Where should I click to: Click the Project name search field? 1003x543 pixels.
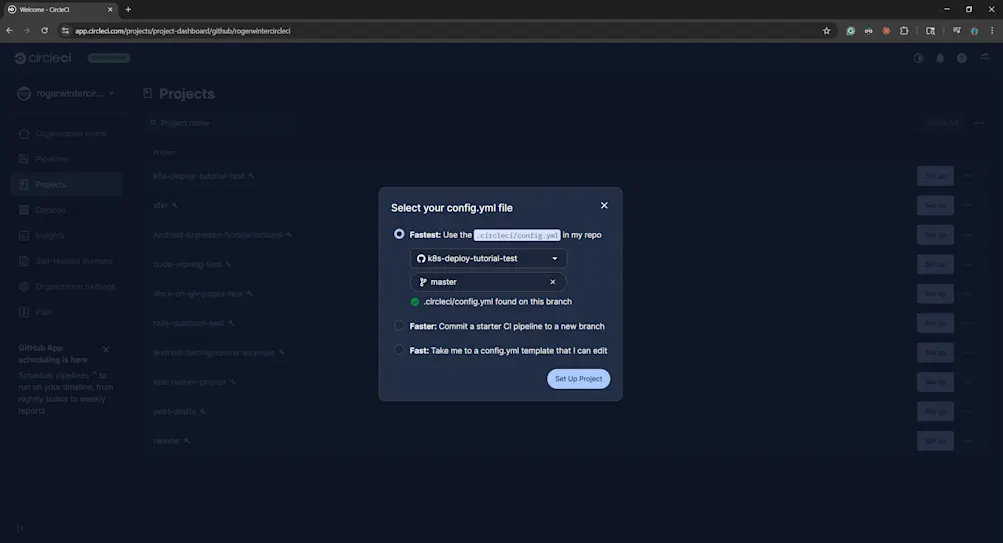[x=224, y=123]
